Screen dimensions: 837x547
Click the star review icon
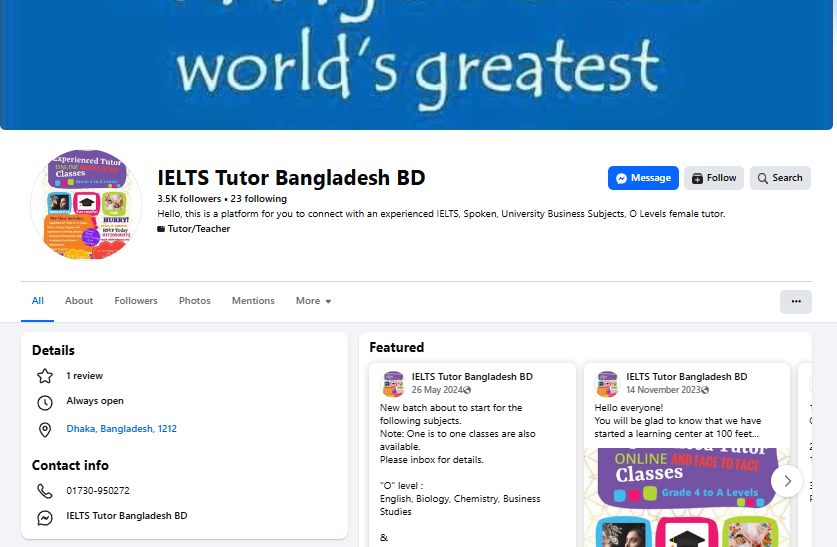(45, 376)
